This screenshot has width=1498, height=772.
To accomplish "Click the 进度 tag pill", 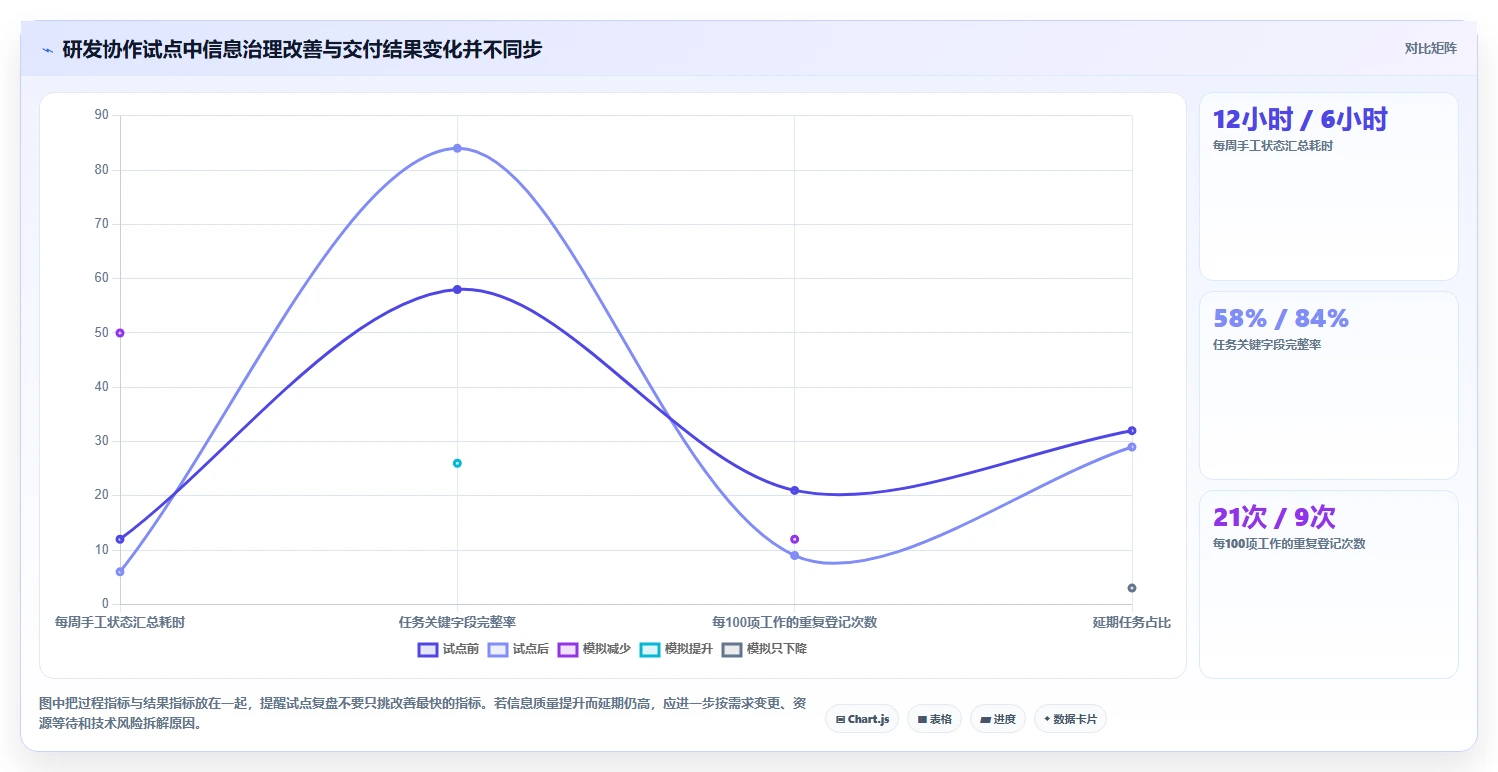I will click(998, 719).
